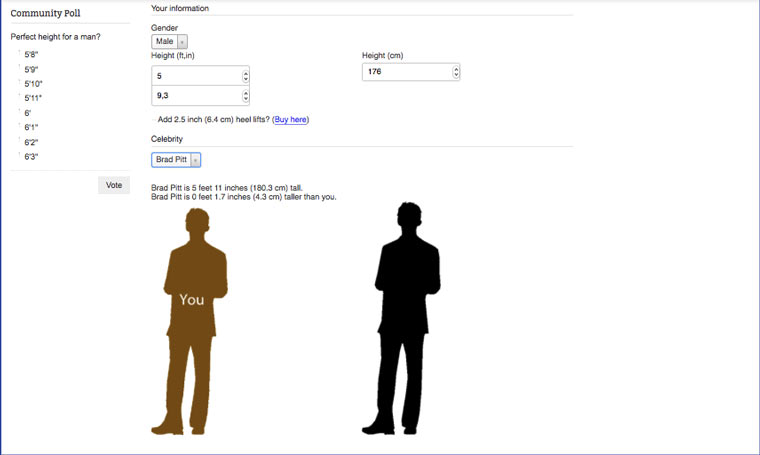Open the Gender dropdown set to Male
The width and height of the screenshot is (760, 455).
click(170, 42)
